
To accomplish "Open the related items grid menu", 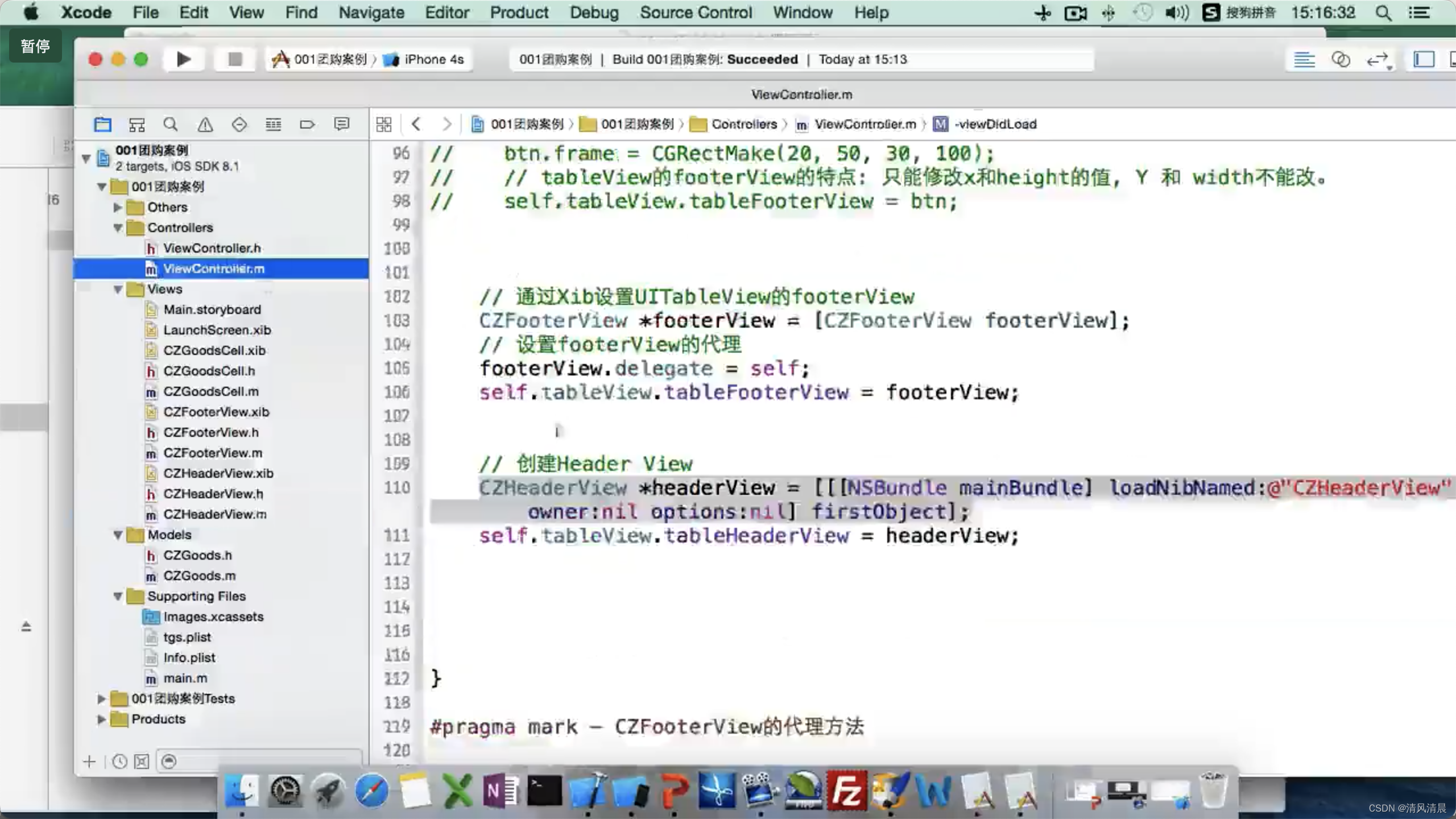I will 384,124.
